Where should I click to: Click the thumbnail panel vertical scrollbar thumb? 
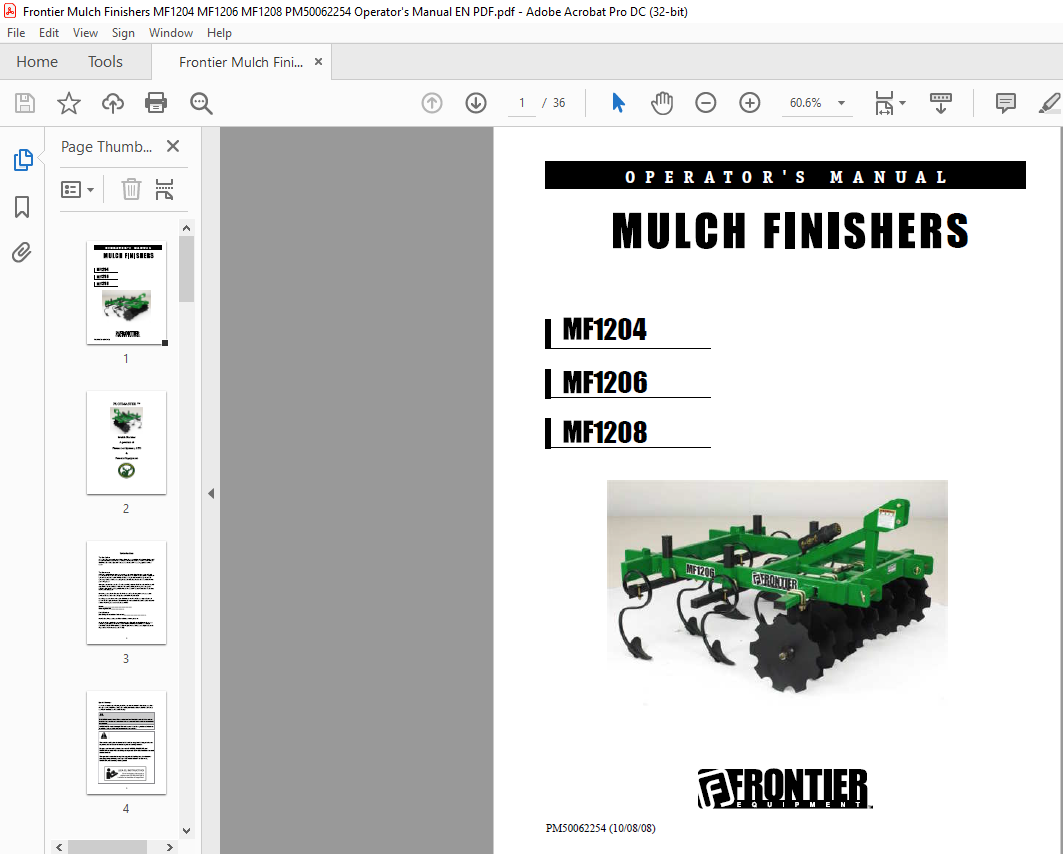[186, 269]
